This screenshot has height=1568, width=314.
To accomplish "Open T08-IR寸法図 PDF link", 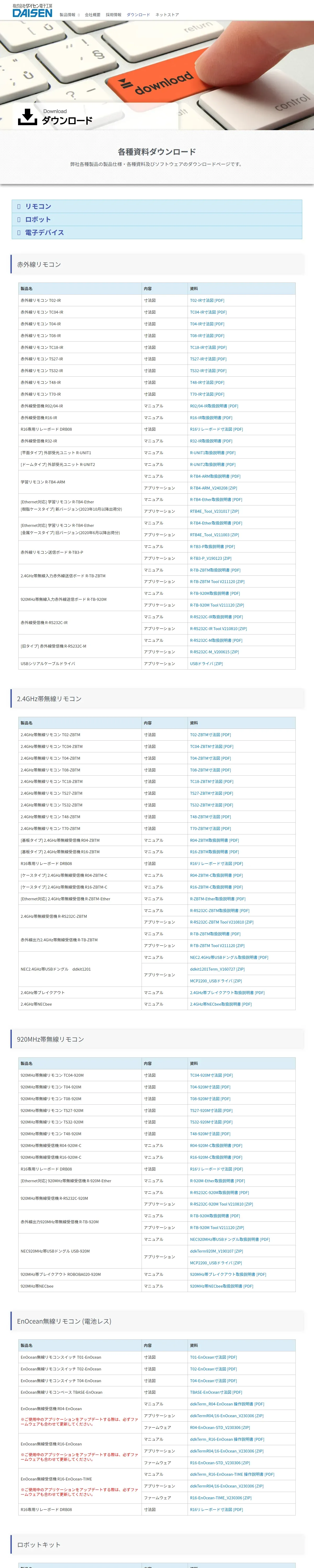I will click(207, 335).
